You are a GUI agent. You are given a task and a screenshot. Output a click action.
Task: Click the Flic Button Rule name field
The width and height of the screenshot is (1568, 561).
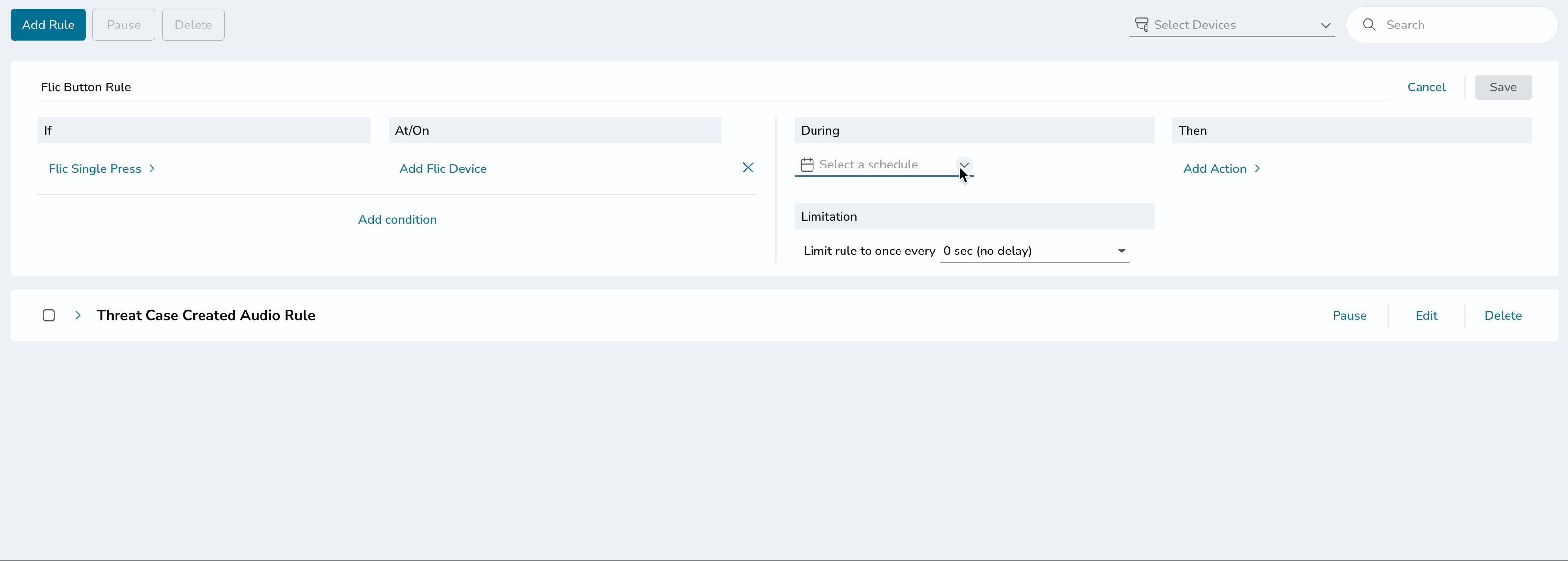pos(713,87)
